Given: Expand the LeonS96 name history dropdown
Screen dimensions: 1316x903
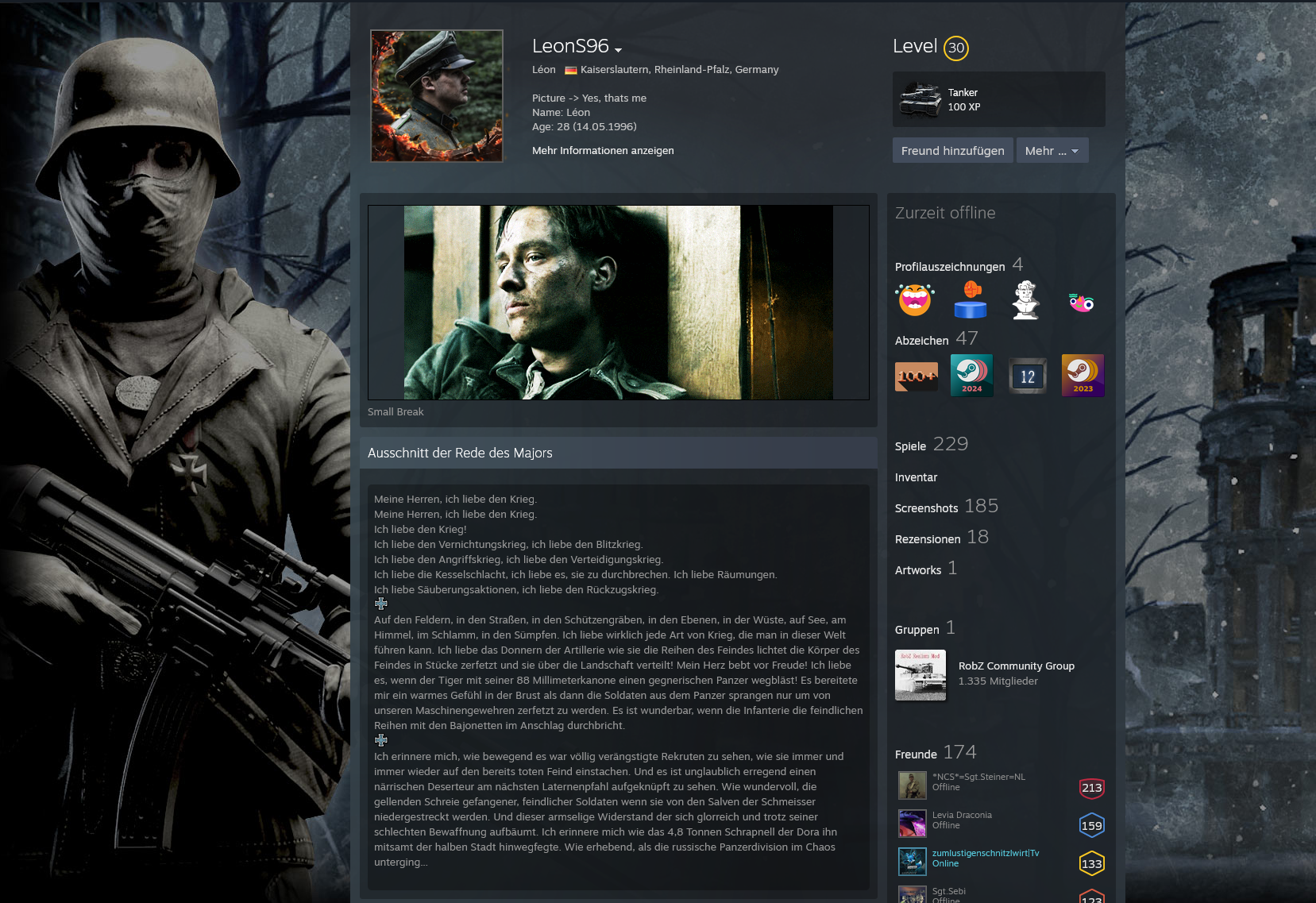Looking at the screenshot, I should click(618, 50).
